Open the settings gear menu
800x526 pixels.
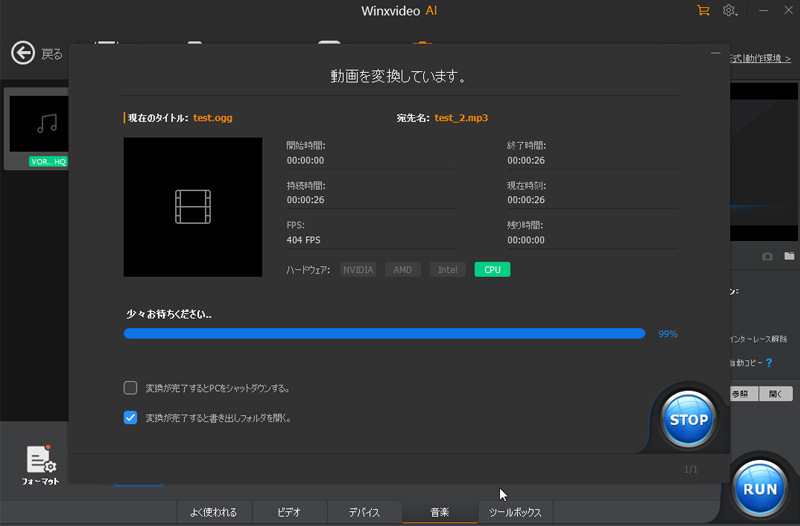pyautogui.click(x=730, y=10)
